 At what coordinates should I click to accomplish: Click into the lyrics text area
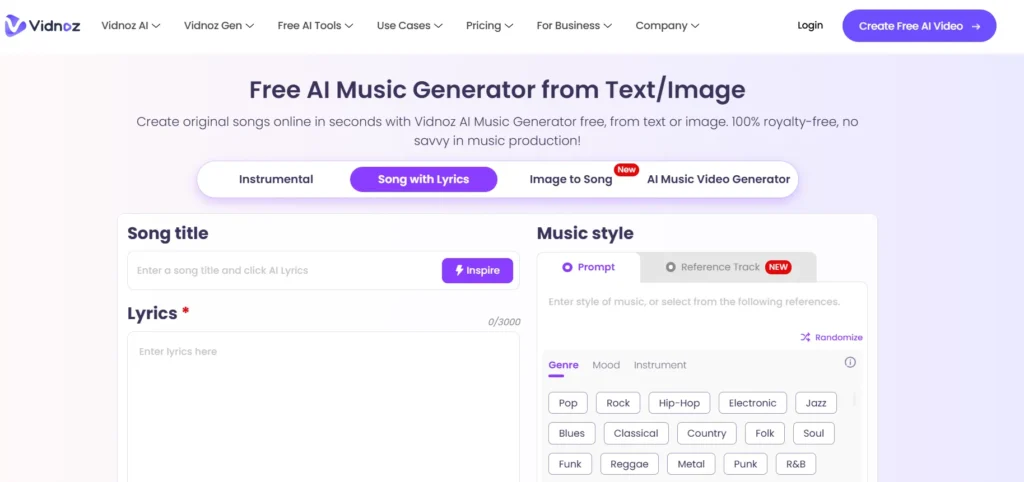[323, 406]
